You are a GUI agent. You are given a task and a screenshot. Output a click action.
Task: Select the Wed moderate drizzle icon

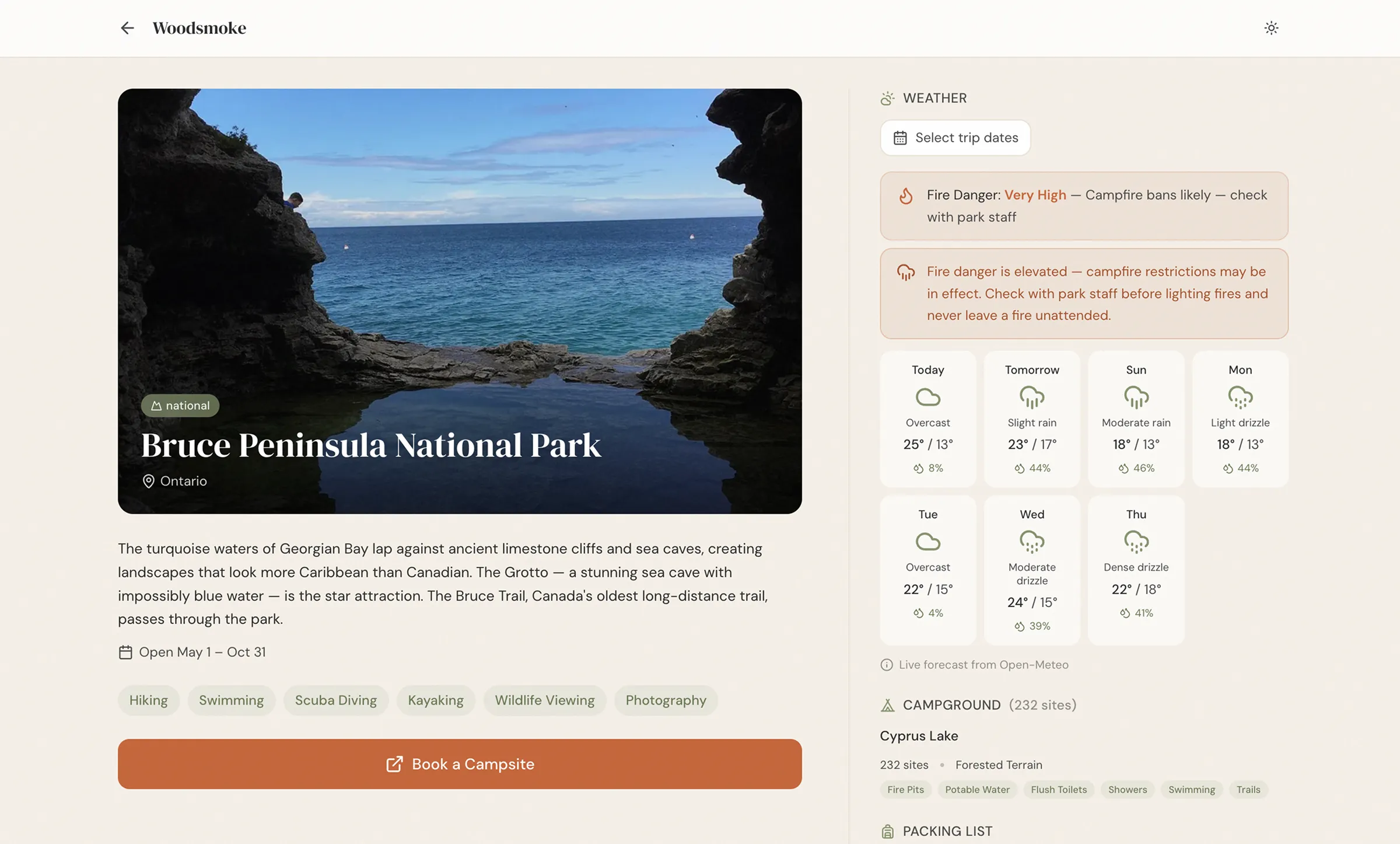tap(1032, 542)
